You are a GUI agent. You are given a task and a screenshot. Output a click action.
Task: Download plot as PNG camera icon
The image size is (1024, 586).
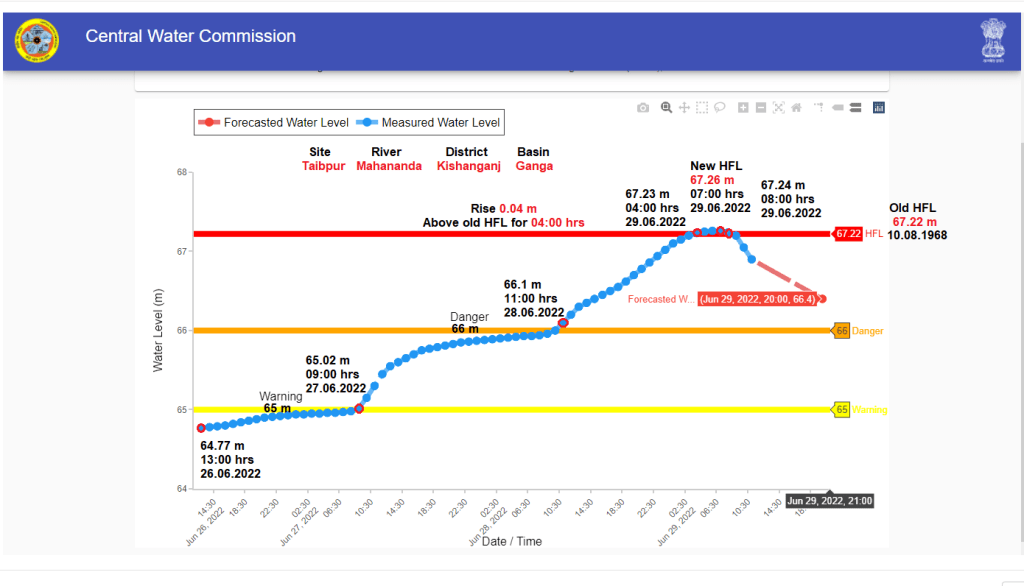pos(643,108)
